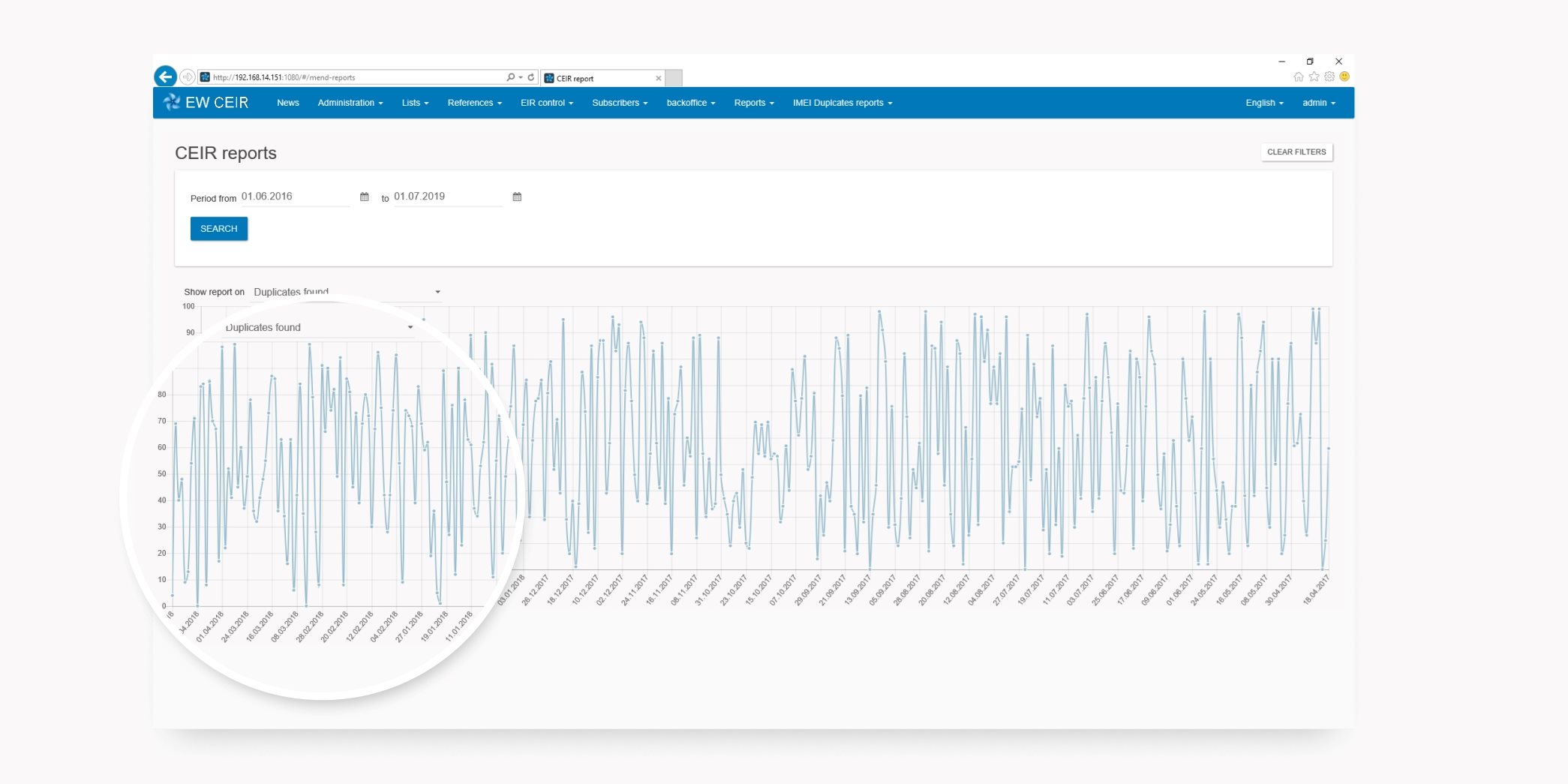
Task: Open calendar picker for the 'to' date
Action: pos(517,197)
